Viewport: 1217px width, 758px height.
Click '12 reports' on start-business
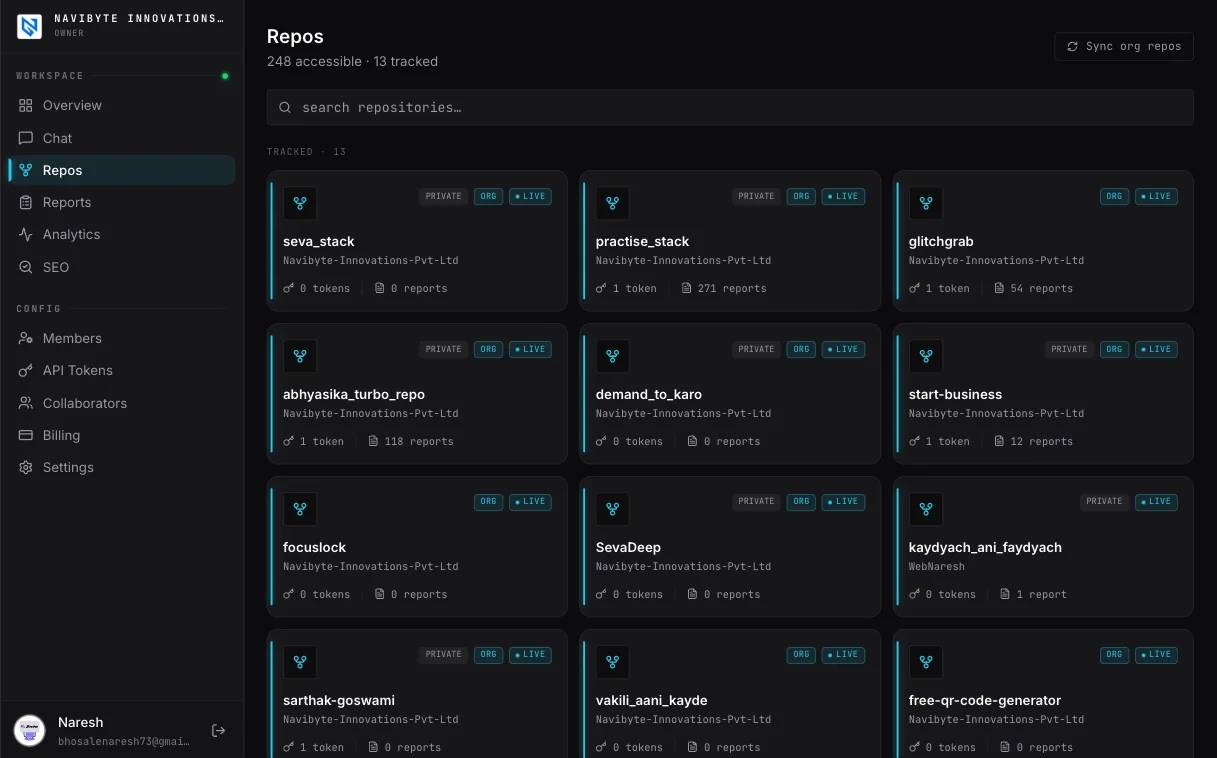[1033, 441]
